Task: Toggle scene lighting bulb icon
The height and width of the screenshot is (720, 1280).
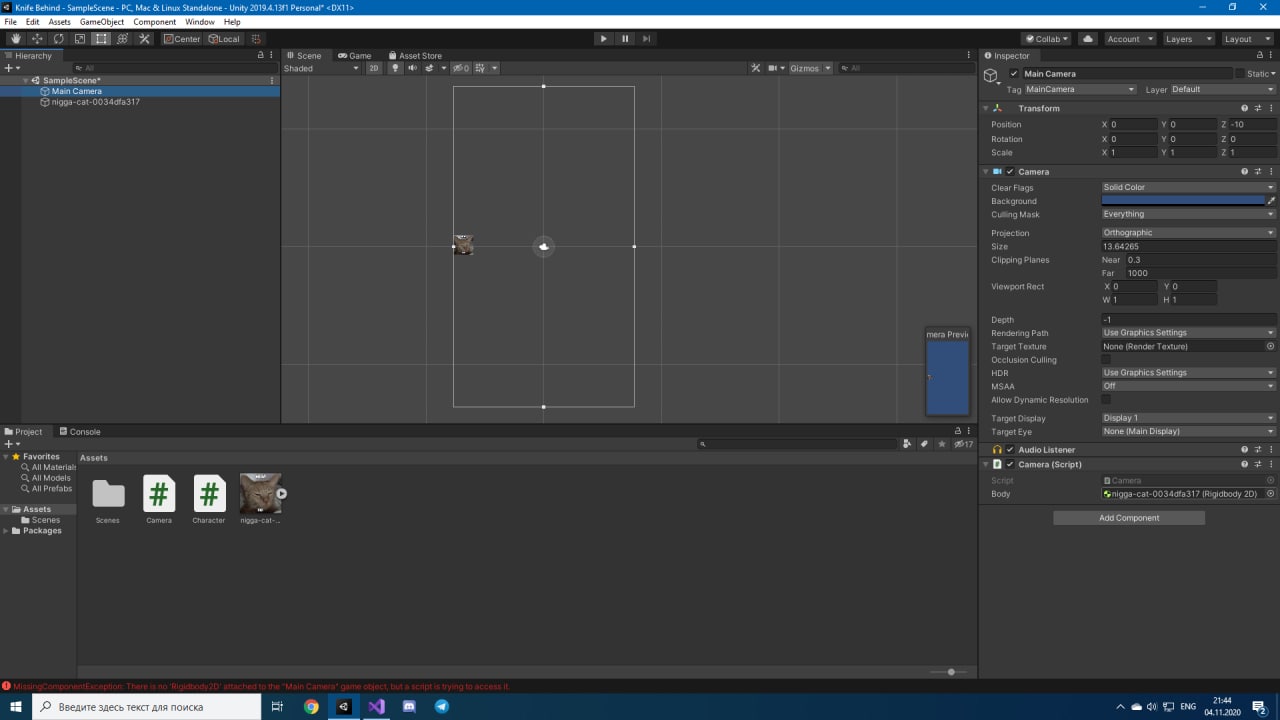Action: (x=396, y=68)
